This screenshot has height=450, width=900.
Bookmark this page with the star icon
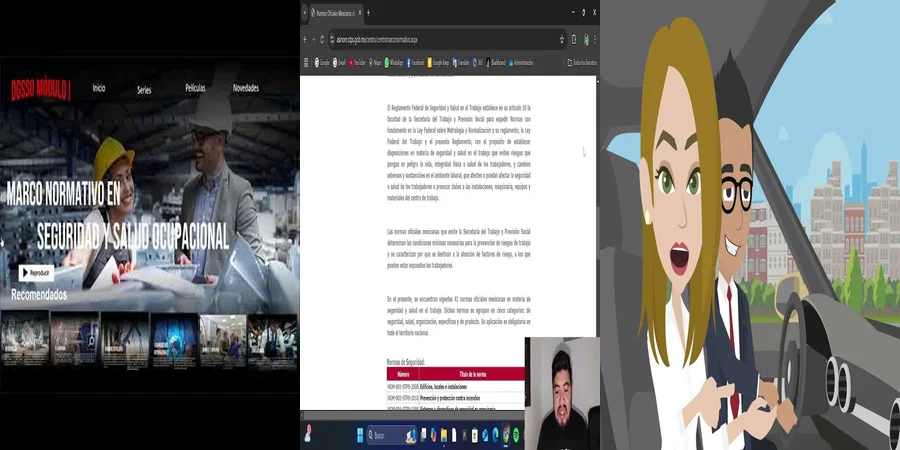(562, 40)
